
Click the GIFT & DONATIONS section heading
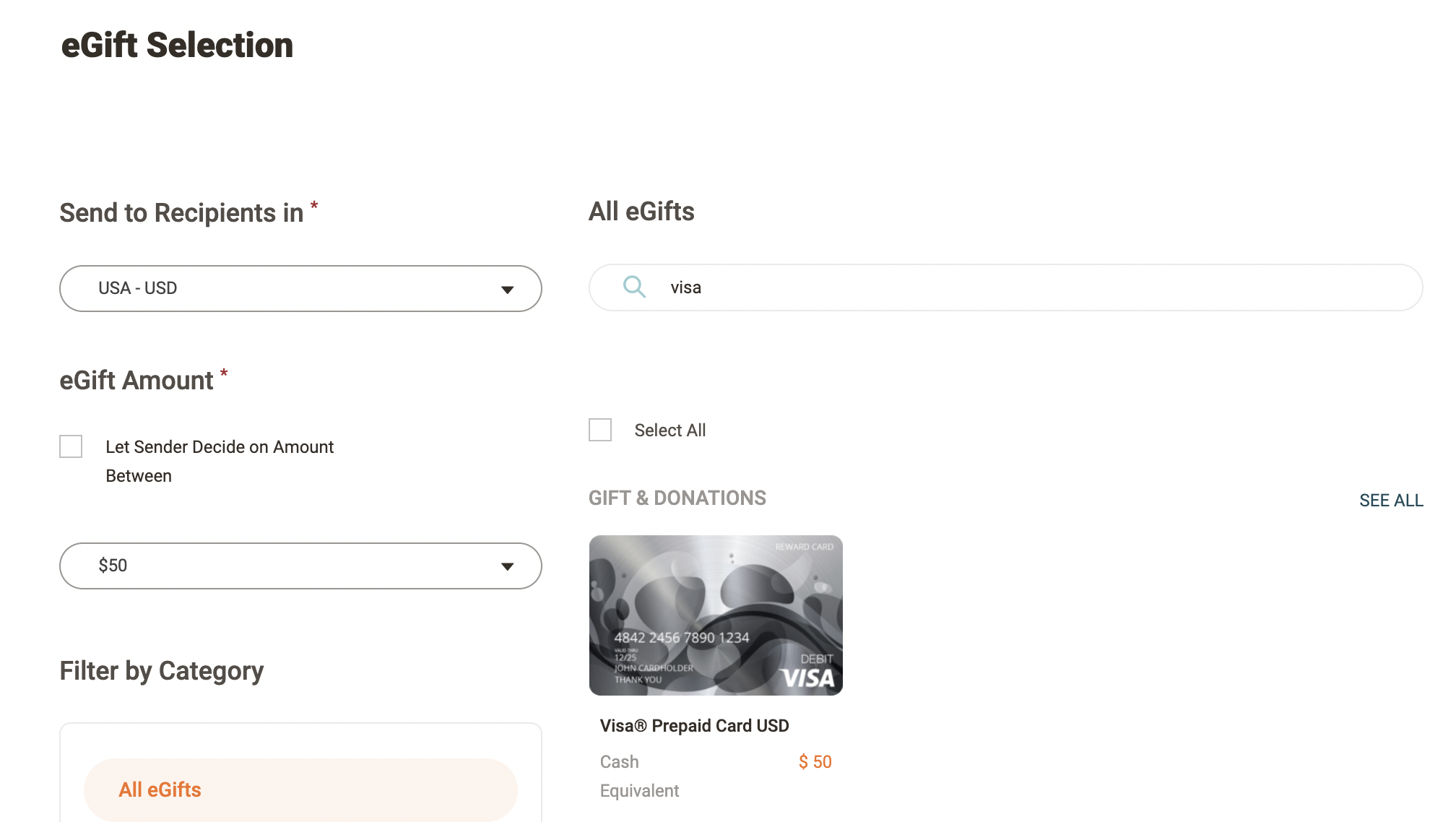(x=677, y=498)
